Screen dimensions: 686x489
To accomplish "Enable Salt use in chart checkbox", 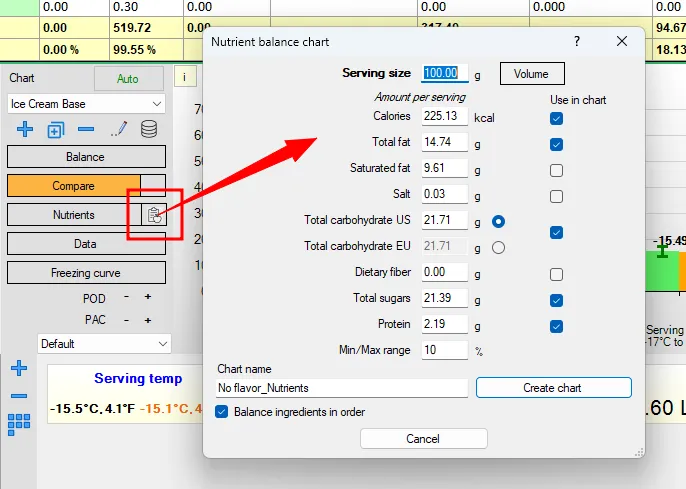I will pyautogui.click(x=556, y=196).
